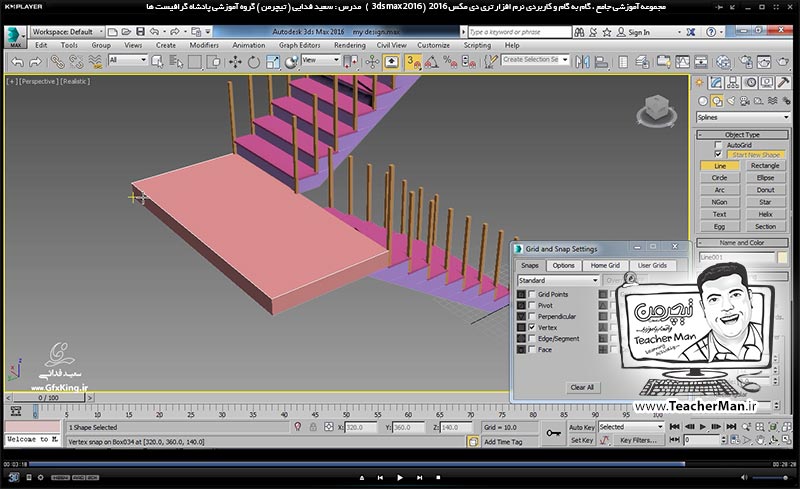Enable Edge/Segment snap checkbox

tap(532, 338)
